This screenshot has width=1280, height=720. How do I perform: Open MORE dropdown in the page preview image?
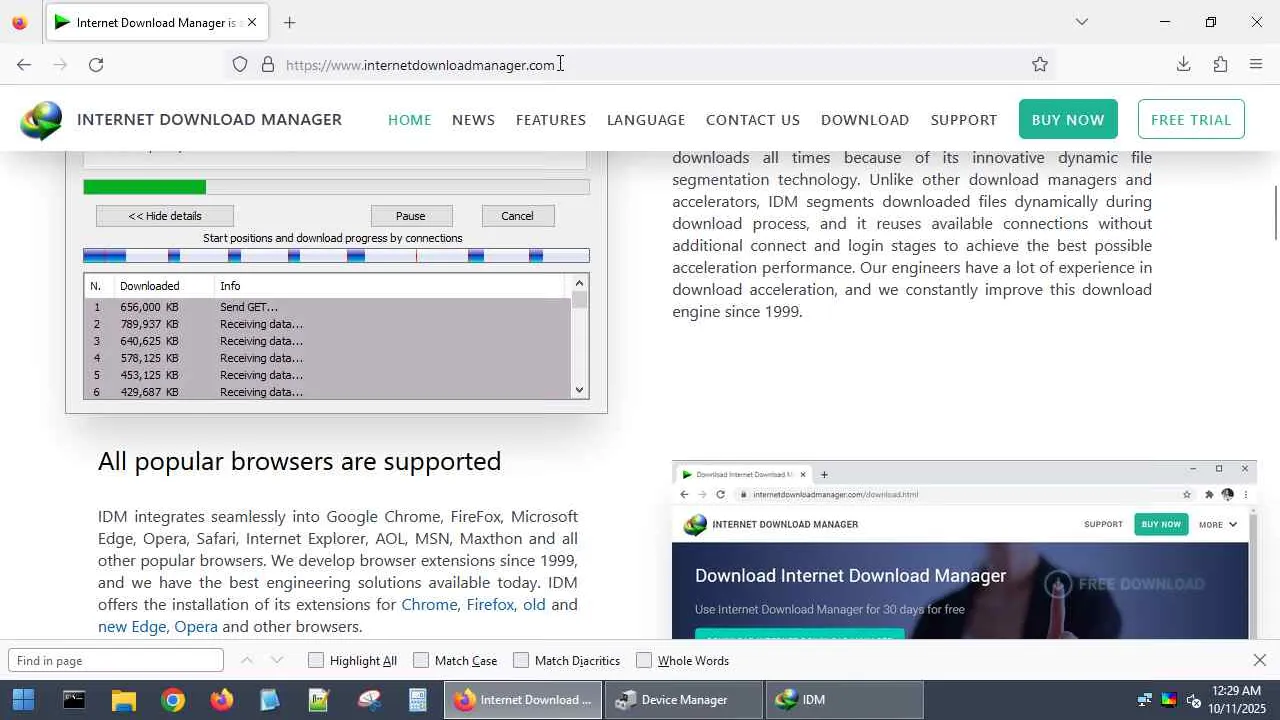1218,524
